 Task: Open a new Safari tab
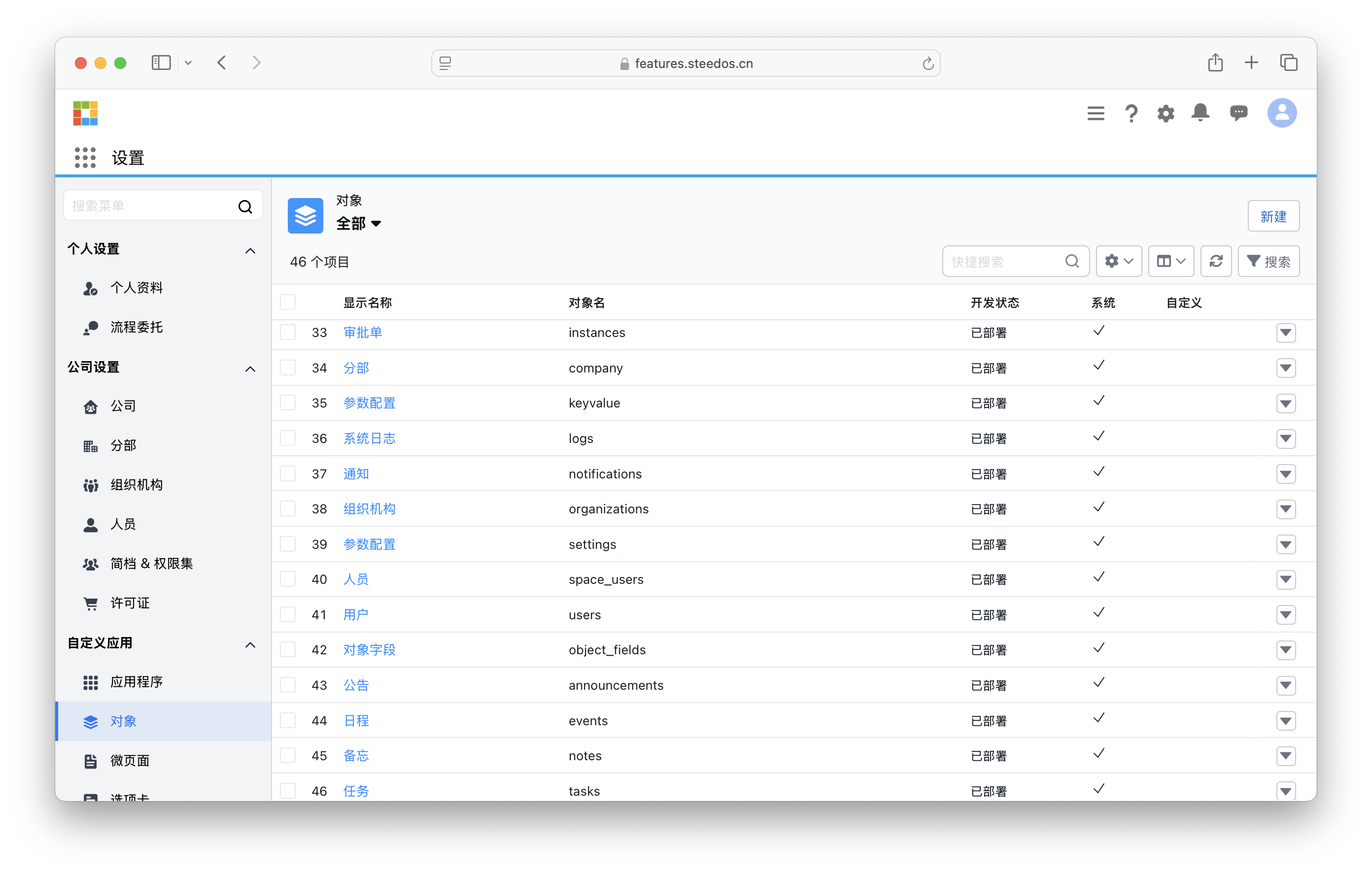[x=1251, y=63]
